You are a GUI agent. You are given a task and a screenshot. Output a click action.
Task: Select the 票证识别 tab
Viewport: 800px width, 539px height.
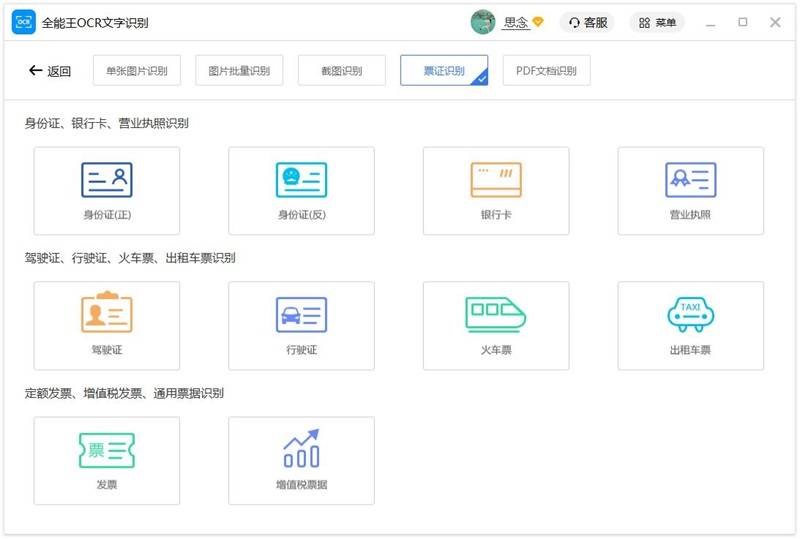444,70
